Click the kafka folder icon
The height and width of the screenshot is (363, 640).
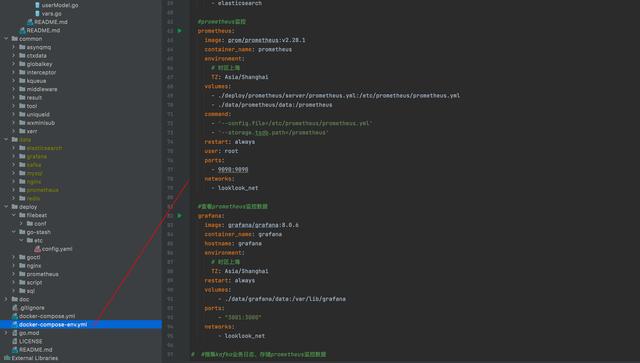(22, 165)
